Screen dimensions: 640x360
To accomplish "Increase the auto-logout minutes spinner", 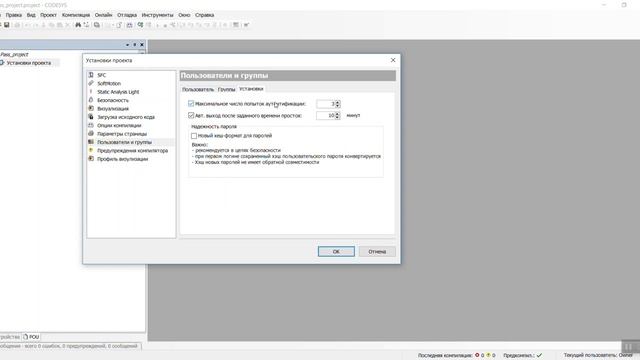I will pyautogui.click(x=338, y=114).
